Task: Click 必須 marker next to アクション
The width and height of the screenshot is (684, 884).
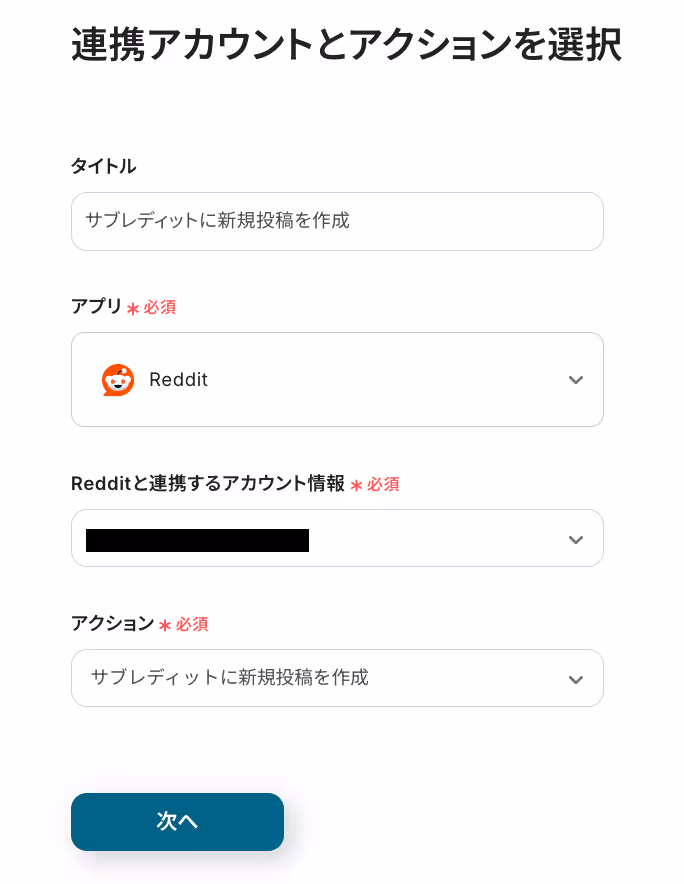Action: coord(192,624)
